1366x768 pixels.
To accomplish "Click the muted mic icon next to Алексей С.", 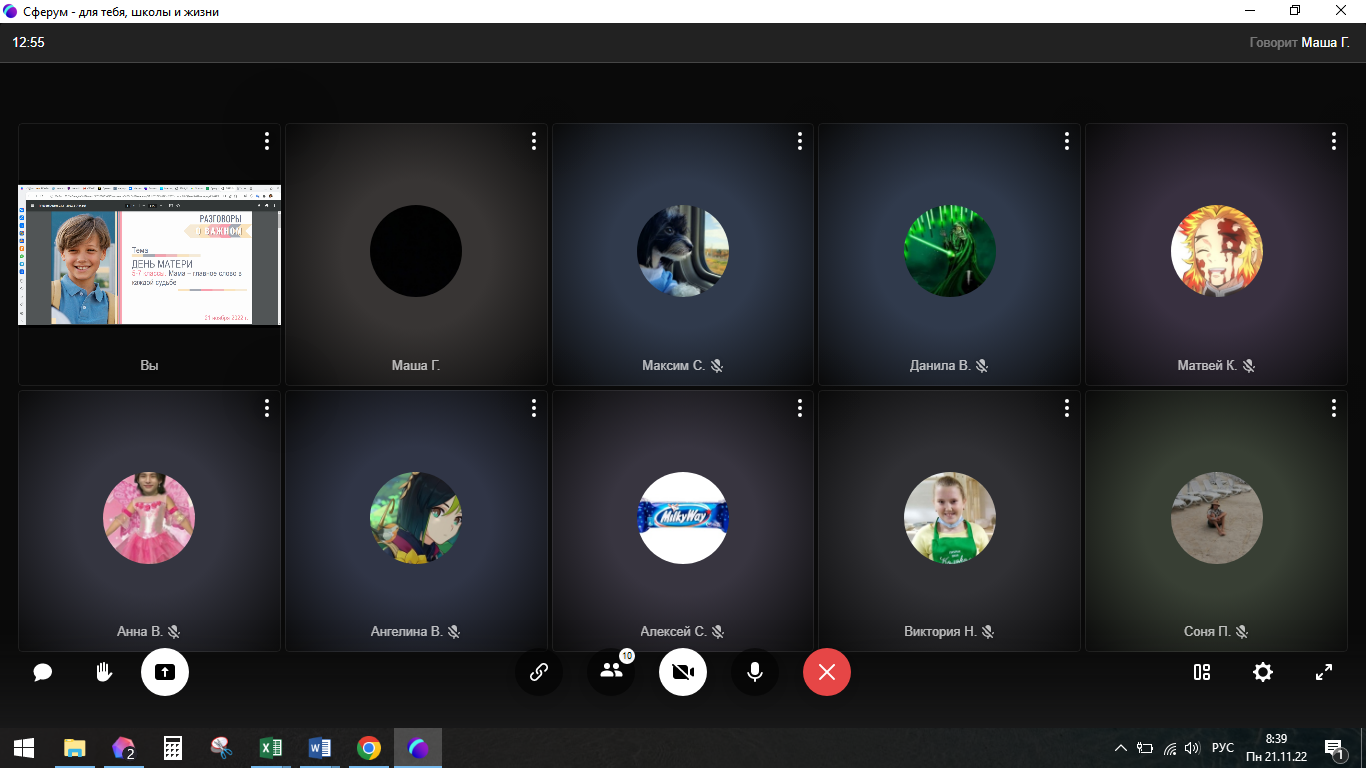I will pyautogui.click(x=717, y=632).
